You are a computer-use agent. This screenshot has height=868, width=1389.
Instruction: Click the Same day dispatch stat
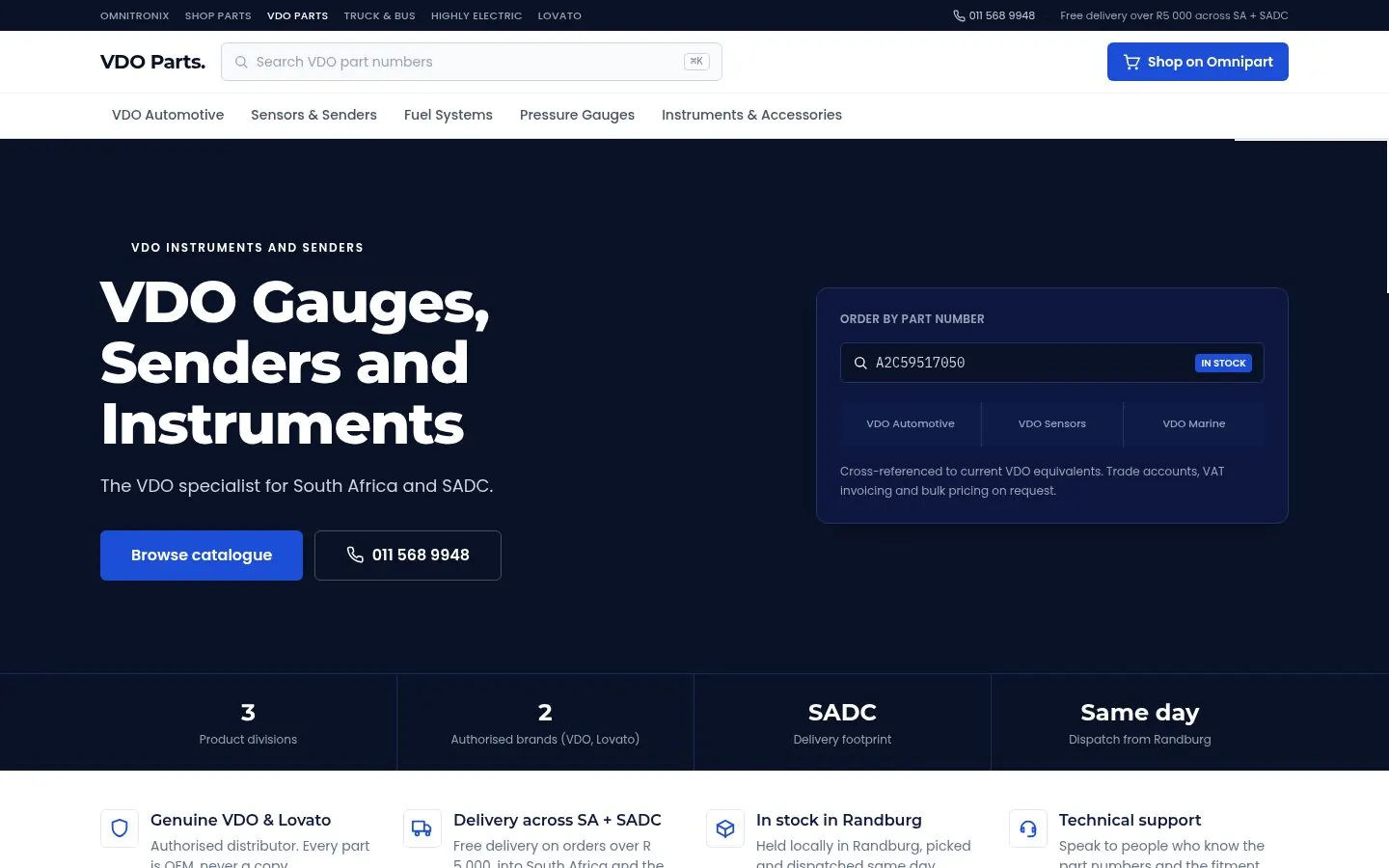pos(1139,722)
